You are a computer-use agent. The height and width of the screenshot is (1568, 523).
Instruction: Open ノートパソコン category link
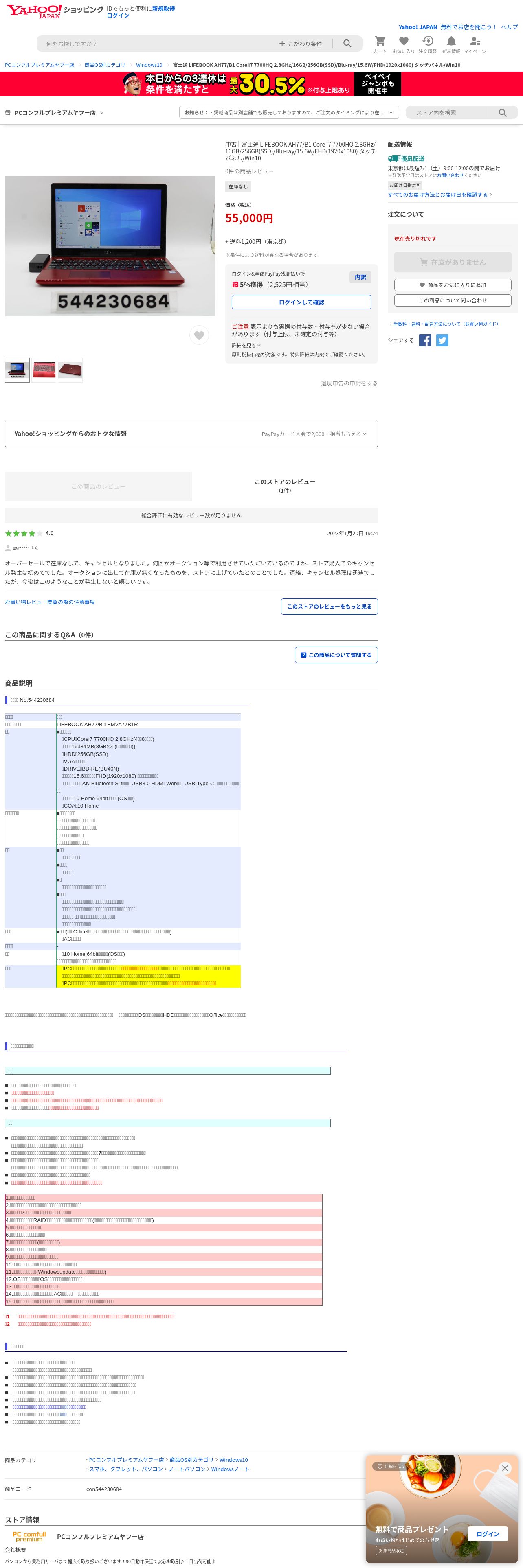187,1469
